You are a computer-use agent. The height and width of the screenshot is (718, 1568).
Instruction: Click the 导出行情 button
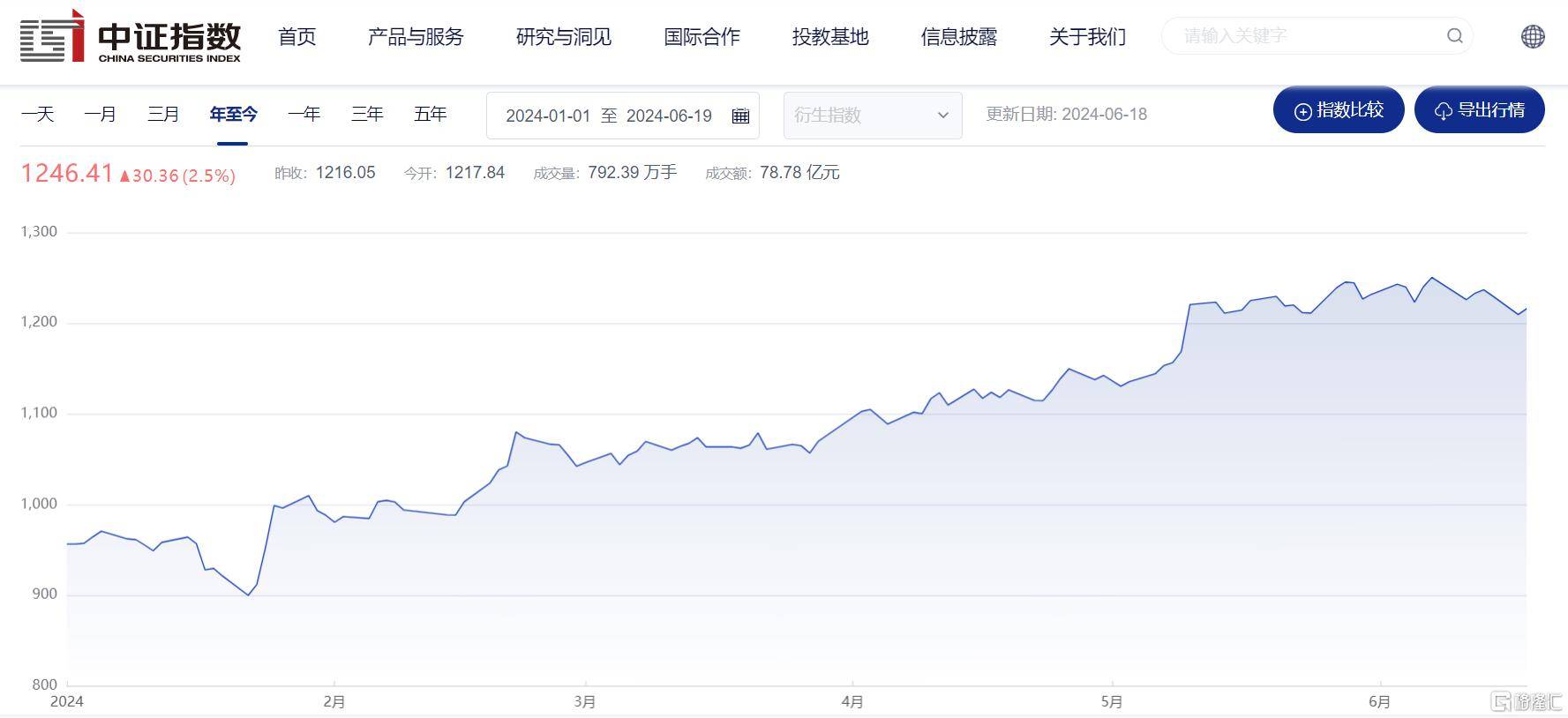(1480, 110)
